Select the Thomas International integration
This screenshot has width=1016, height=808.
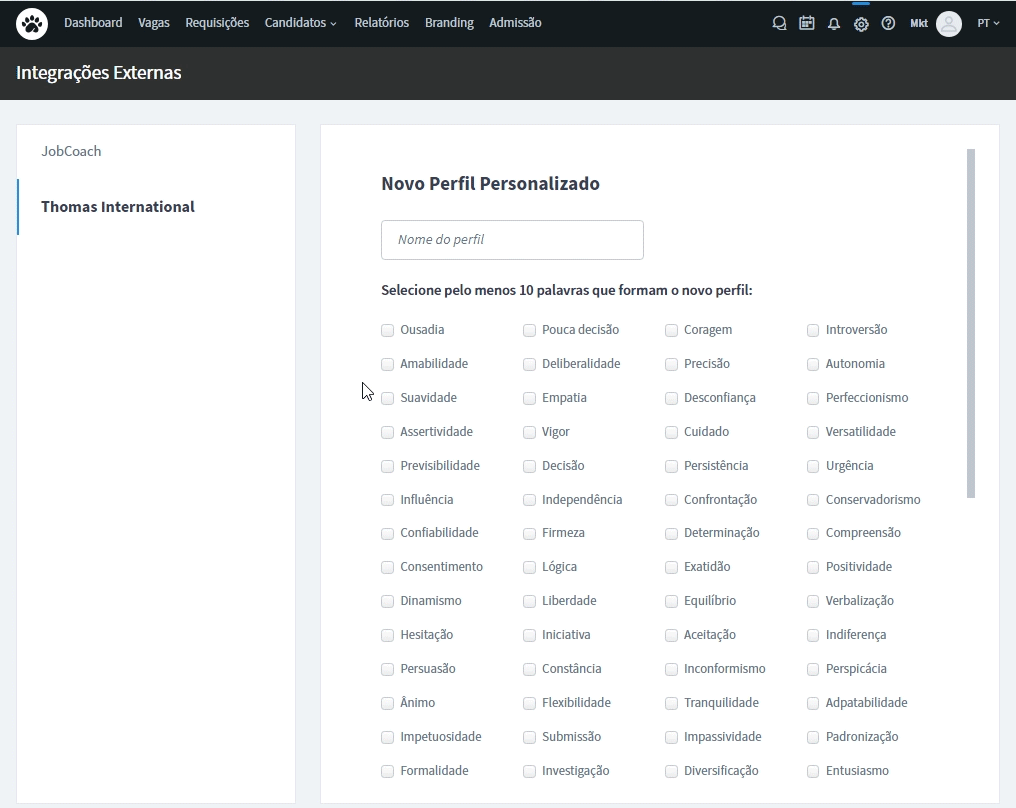tap(117, 207)
